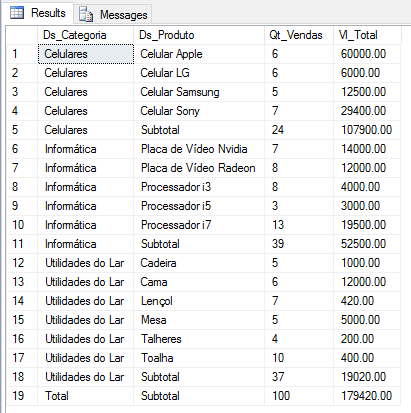Select row header number 19
The height and width of the screenshot is (413, 411).
click(x=22, y=396)
